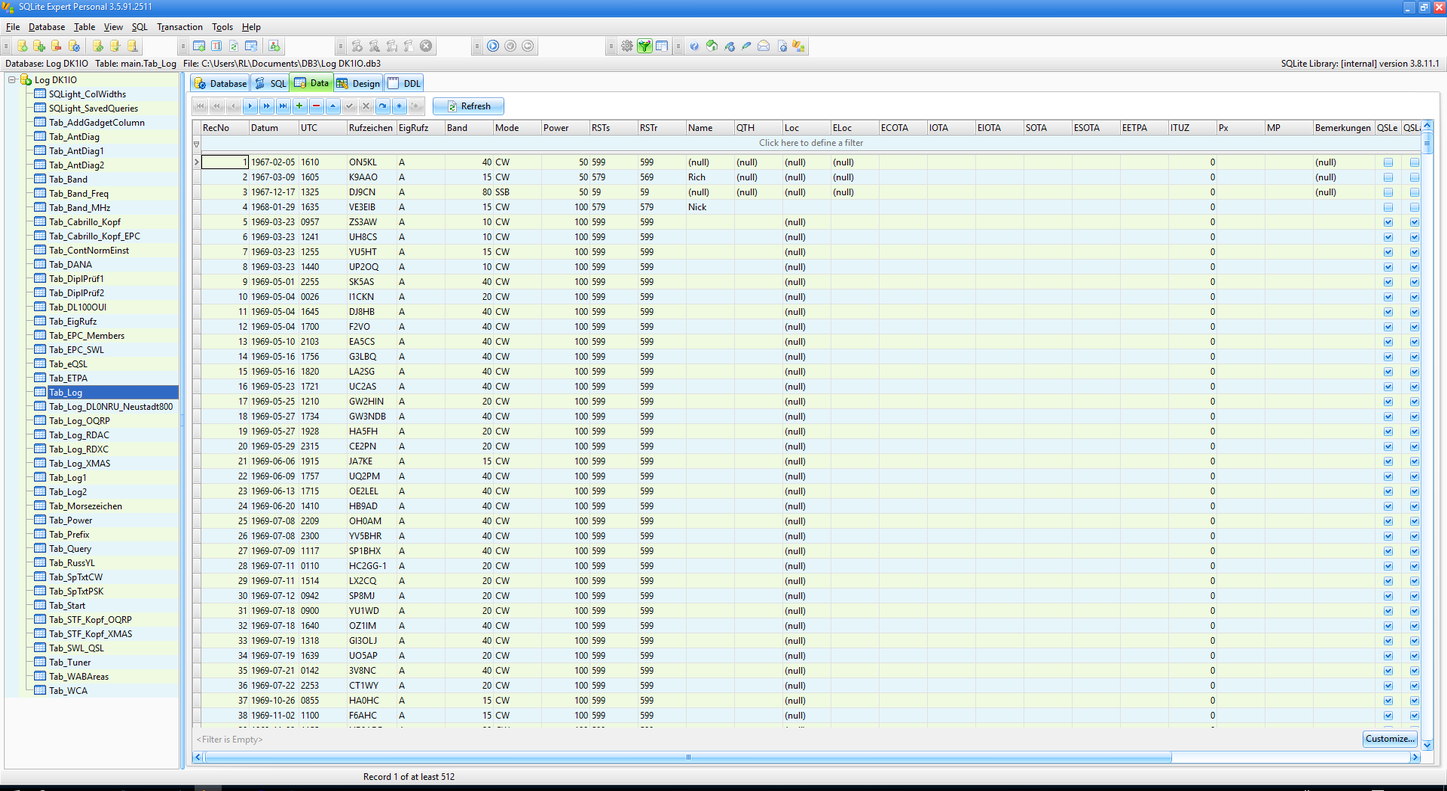Viewport: 1447px width, 791px height.
Task: Click the red minus delete record icon
Action: coord(316,106)
